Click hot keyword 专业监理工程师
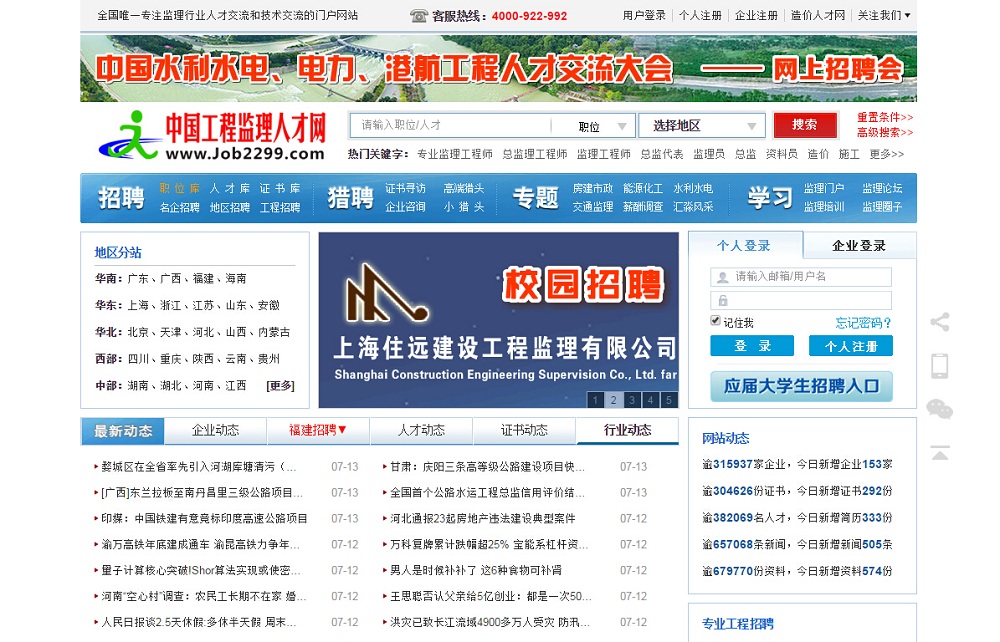This screenshot has height=642, width=1000. (455, 154)
